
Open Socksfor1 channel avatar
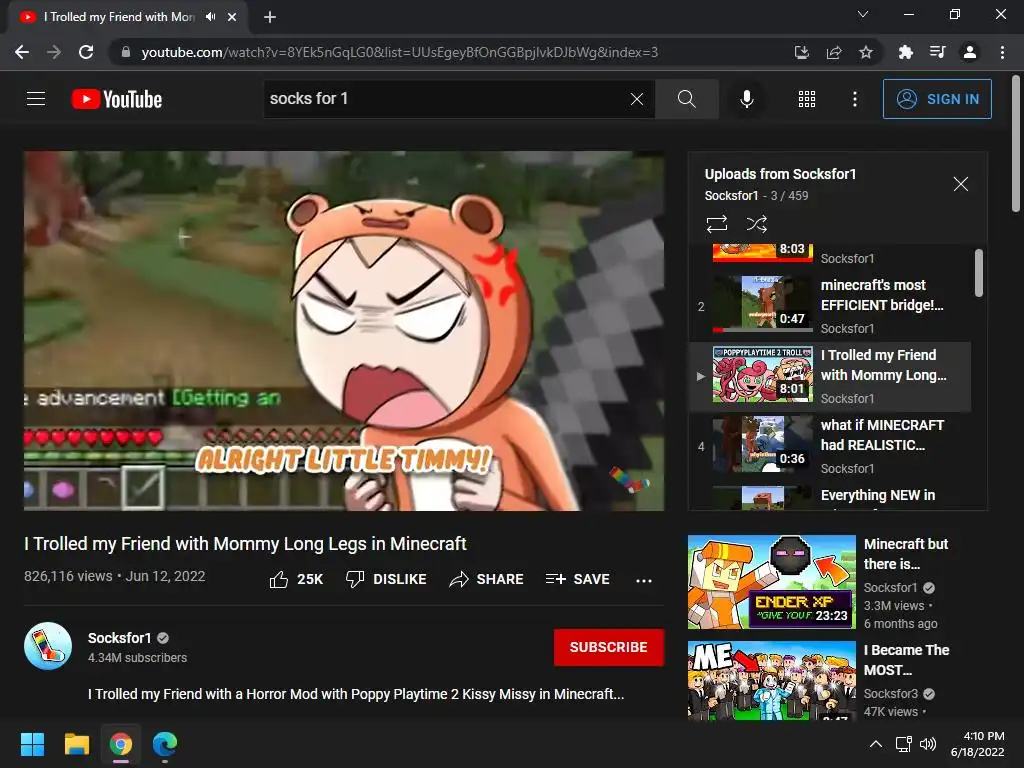[x=48, y=647]
